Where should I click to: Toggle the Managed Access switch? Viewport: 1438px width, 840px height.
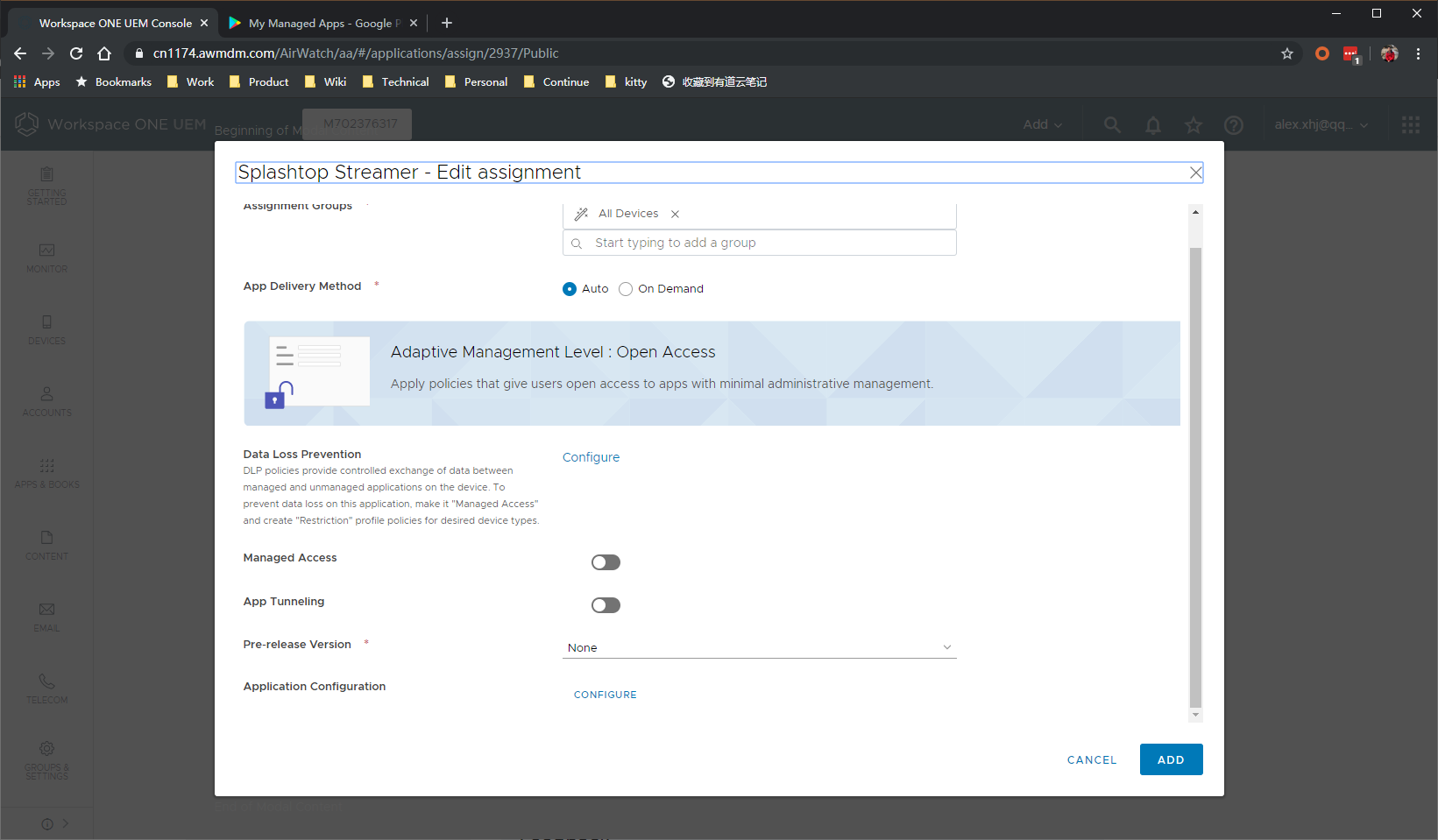coord(606,562)
